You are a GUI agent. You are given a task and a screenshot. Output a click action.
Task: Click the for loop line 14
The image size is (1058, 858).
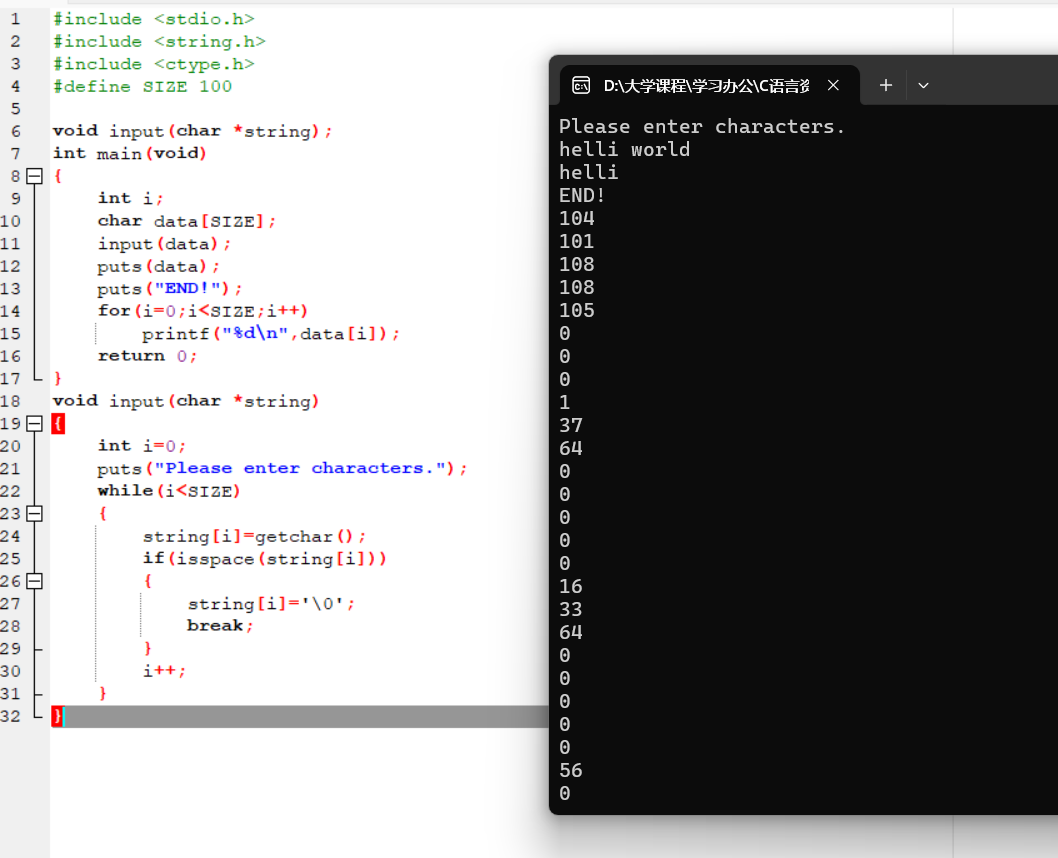coord(203,311)
